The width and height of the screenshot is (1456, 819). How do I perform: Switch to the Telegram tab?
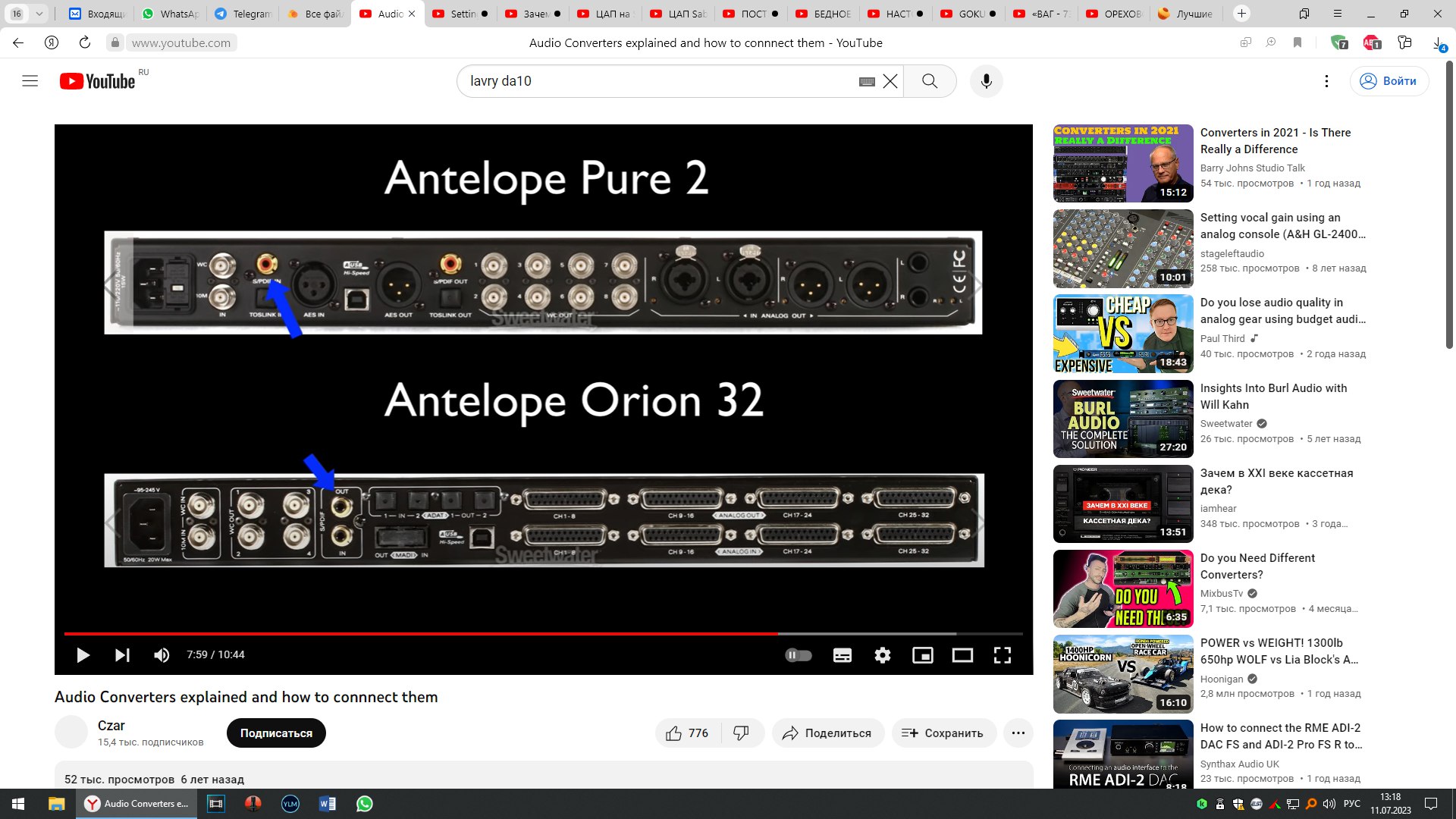[243, 14]
